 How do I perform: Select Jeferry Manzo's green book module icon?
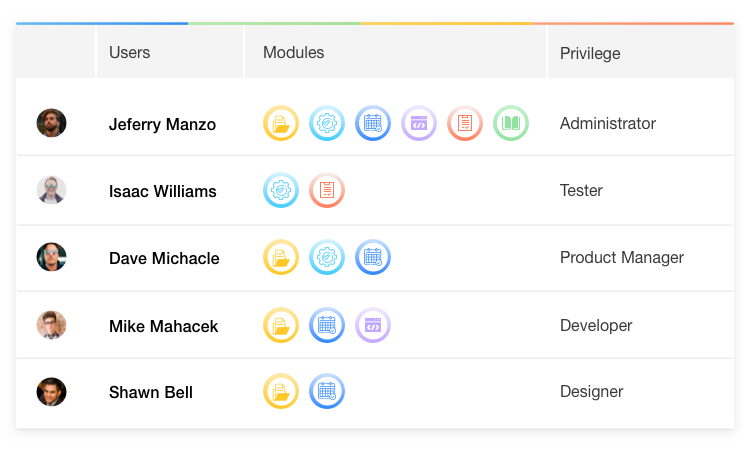click(510, 123)
